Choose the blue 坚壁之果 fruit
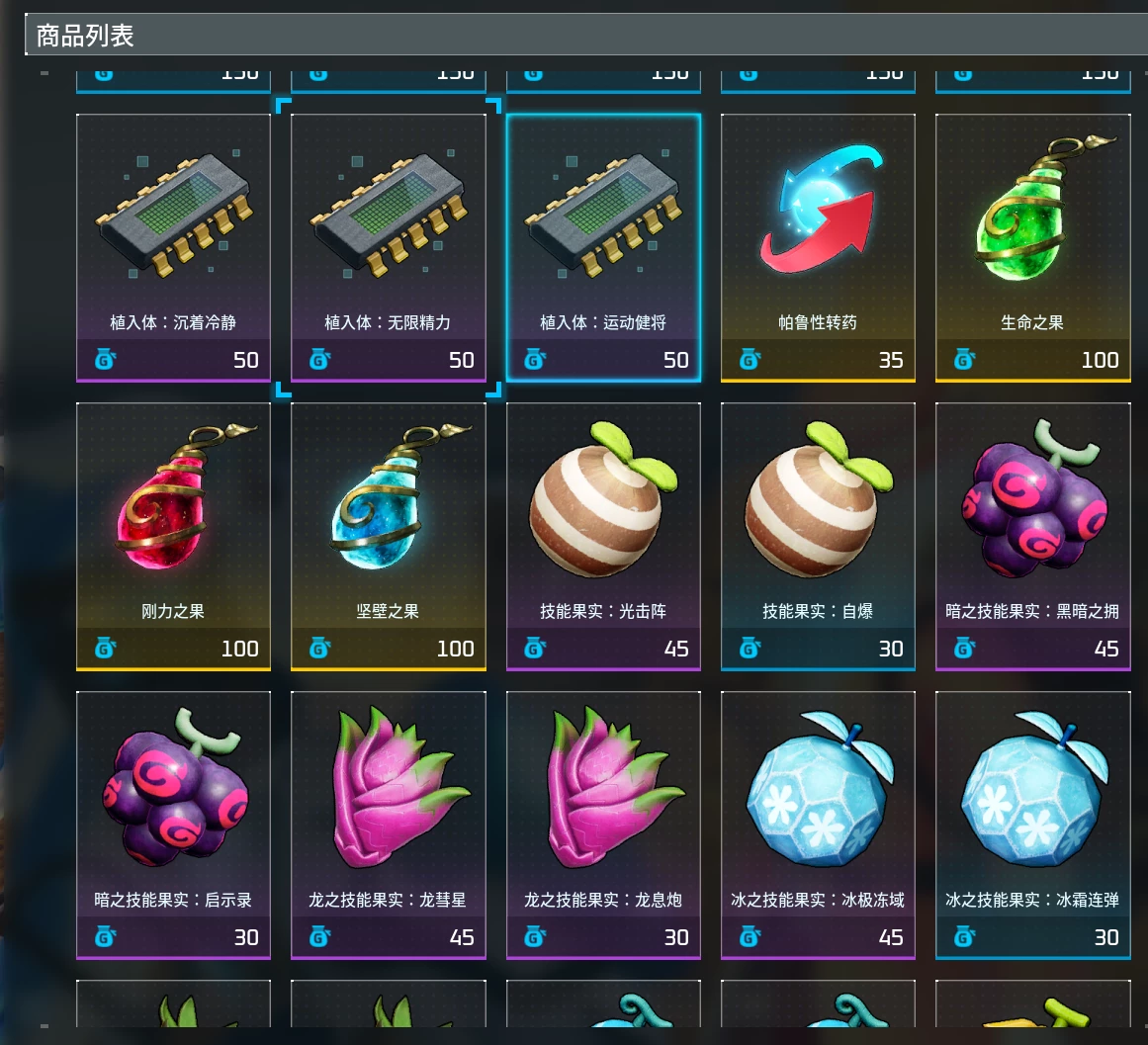The image size is (1148, 1045). click(x=388, y=537)
